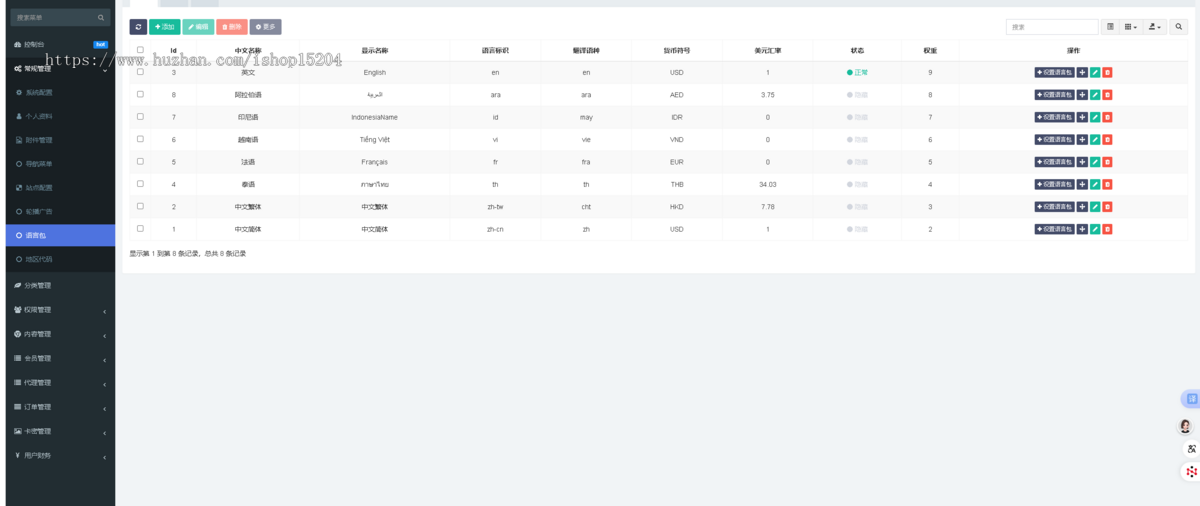Screen dimensions: 1200x506
Task: Tick checkbox for row Id 8
Action: [140, 94]
